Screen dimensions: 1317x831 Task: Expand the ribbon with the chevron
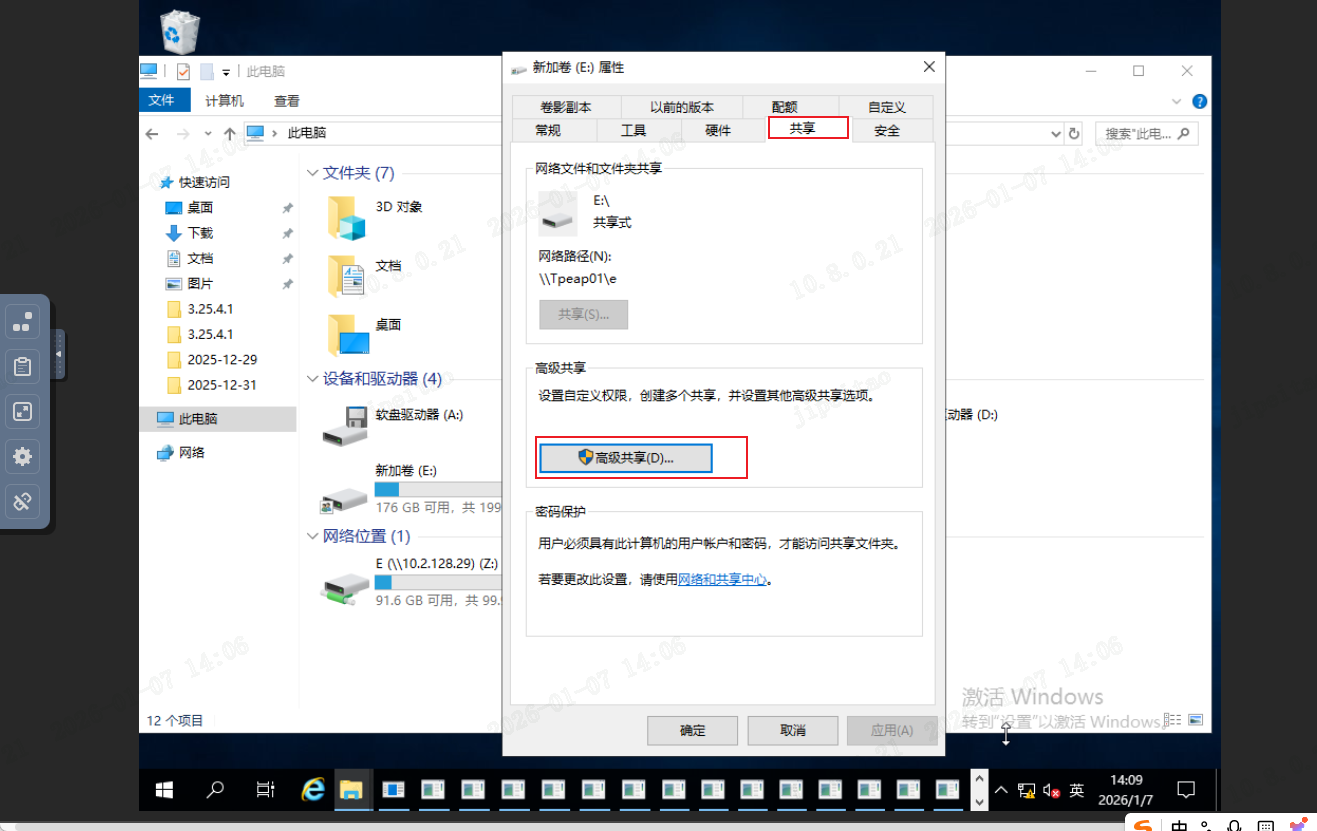click(1177, 102)
